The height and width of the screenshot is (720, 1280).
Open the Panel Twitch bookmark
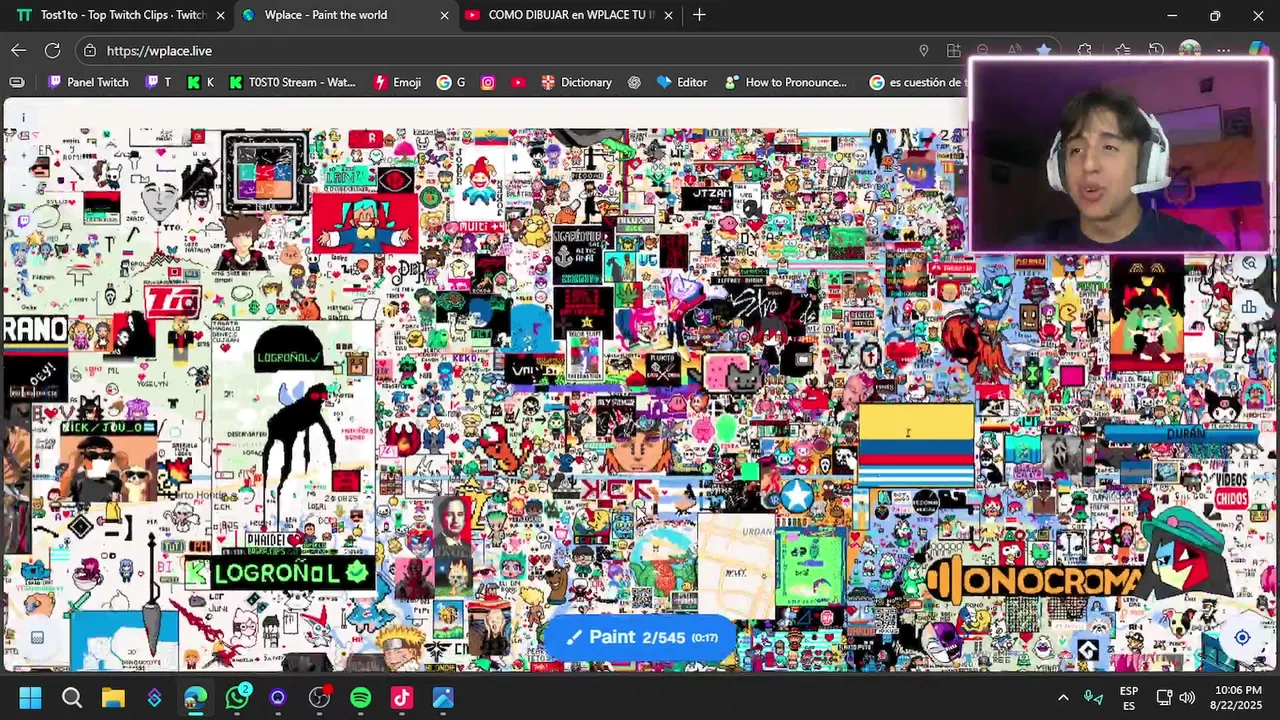[x=88, y=82]
